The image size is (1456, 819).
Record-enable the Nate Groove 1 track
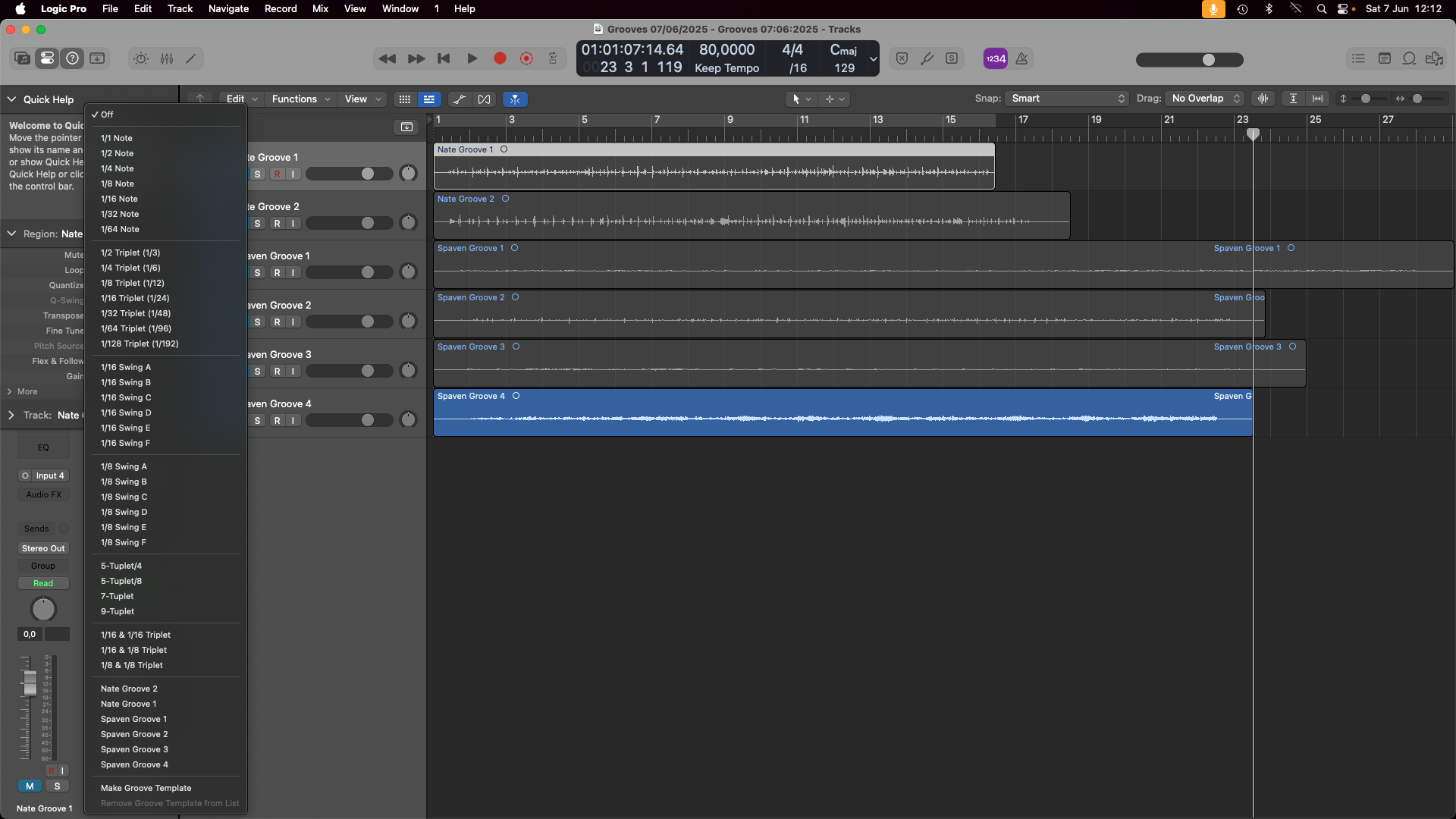coord(277,174)
